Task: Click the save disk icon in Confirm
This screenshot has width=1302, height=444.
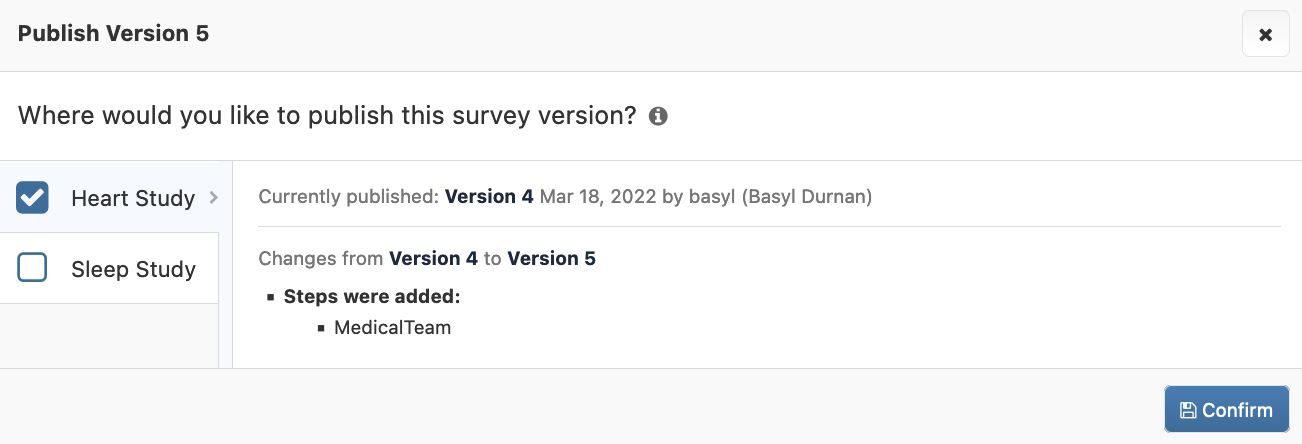Action: 1188,410
